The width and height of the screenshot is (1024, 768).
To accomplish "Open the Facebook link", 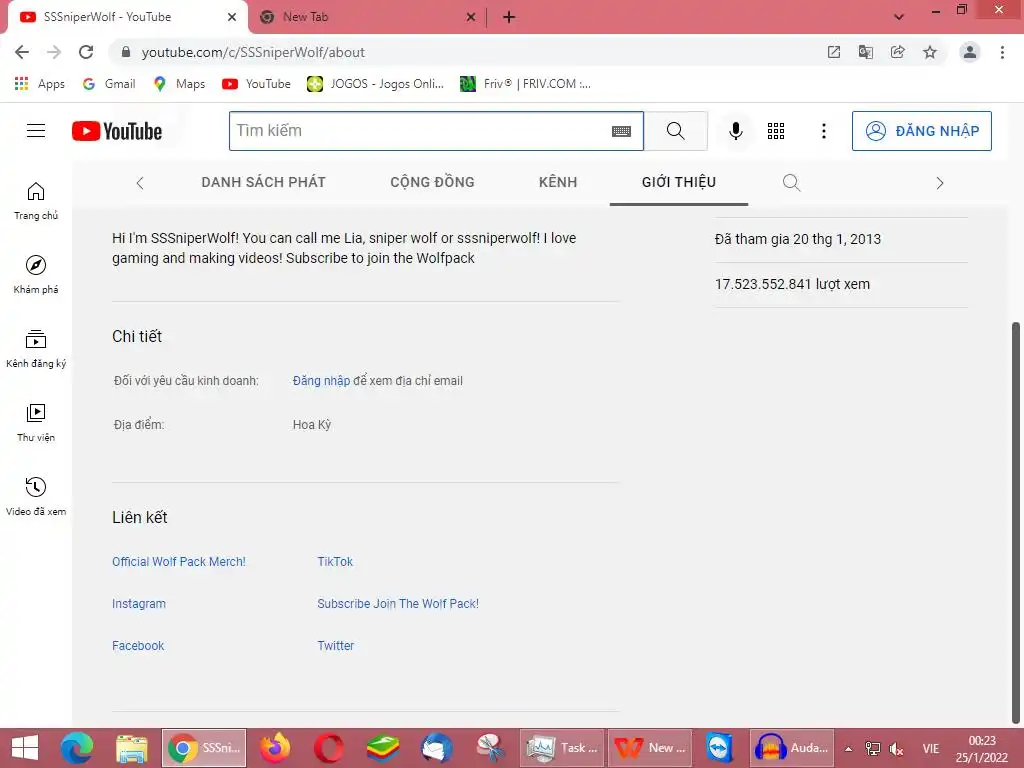I will point(138,645).
